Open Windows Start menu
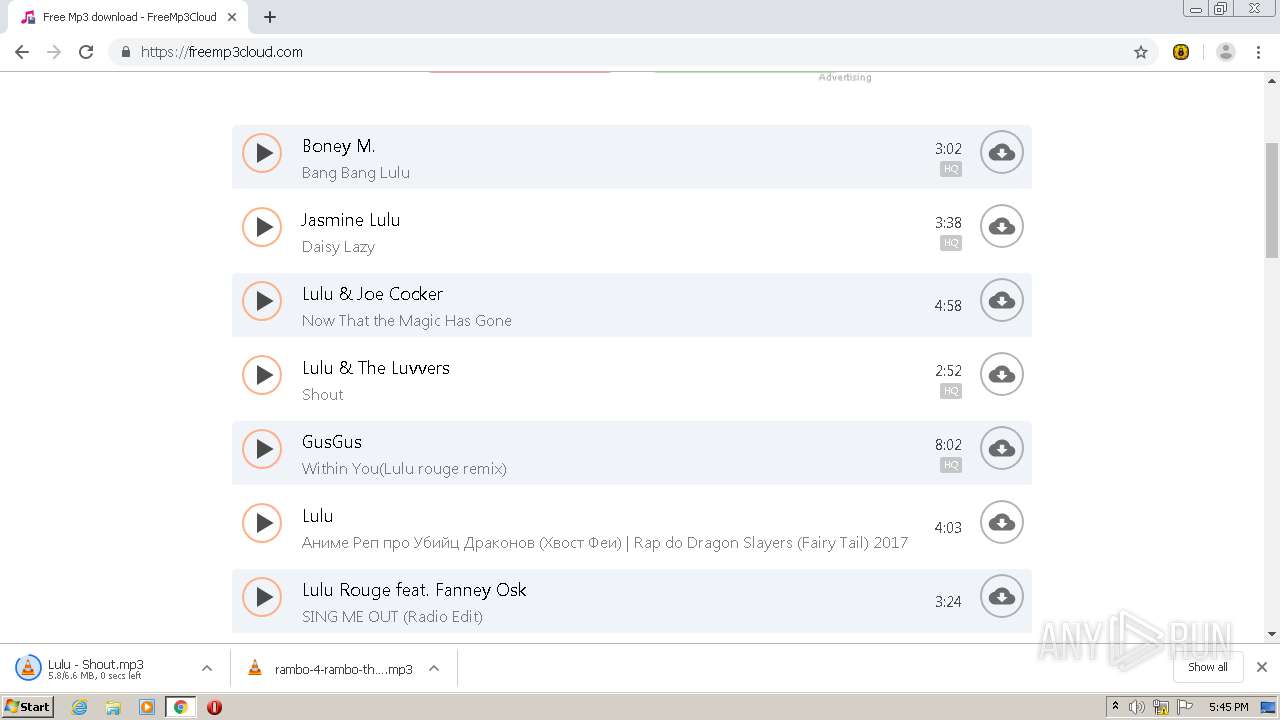The width and height of the screenshot is (1280, 720). pos(28,706)
